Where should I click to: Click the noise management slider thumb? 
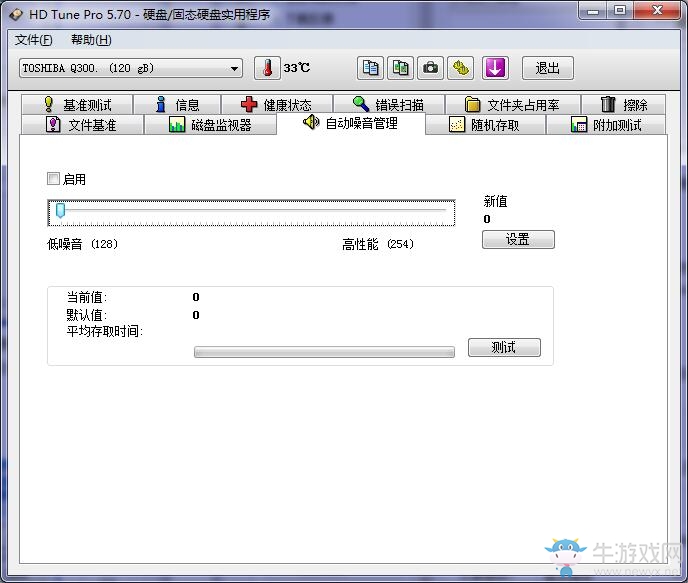pos(61,211)
